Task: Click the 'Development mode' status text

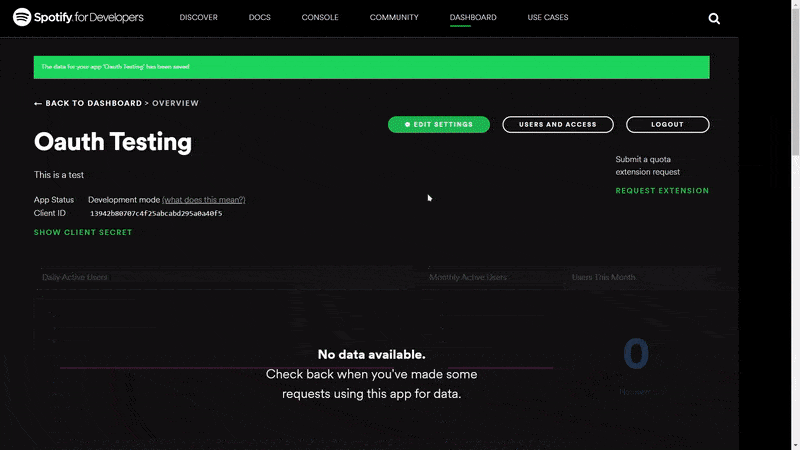Action: (124, 200)
